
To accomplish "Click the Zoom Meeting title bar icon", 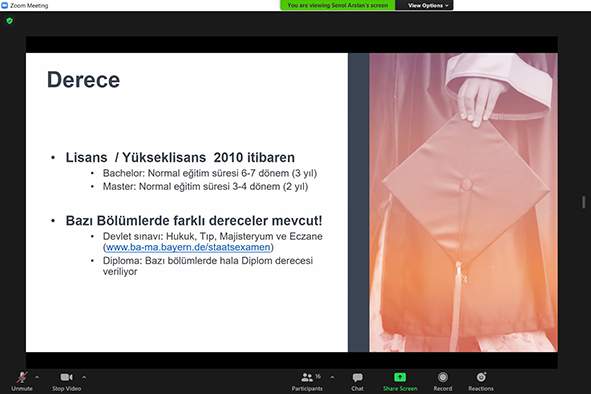I will coord(5,5).
